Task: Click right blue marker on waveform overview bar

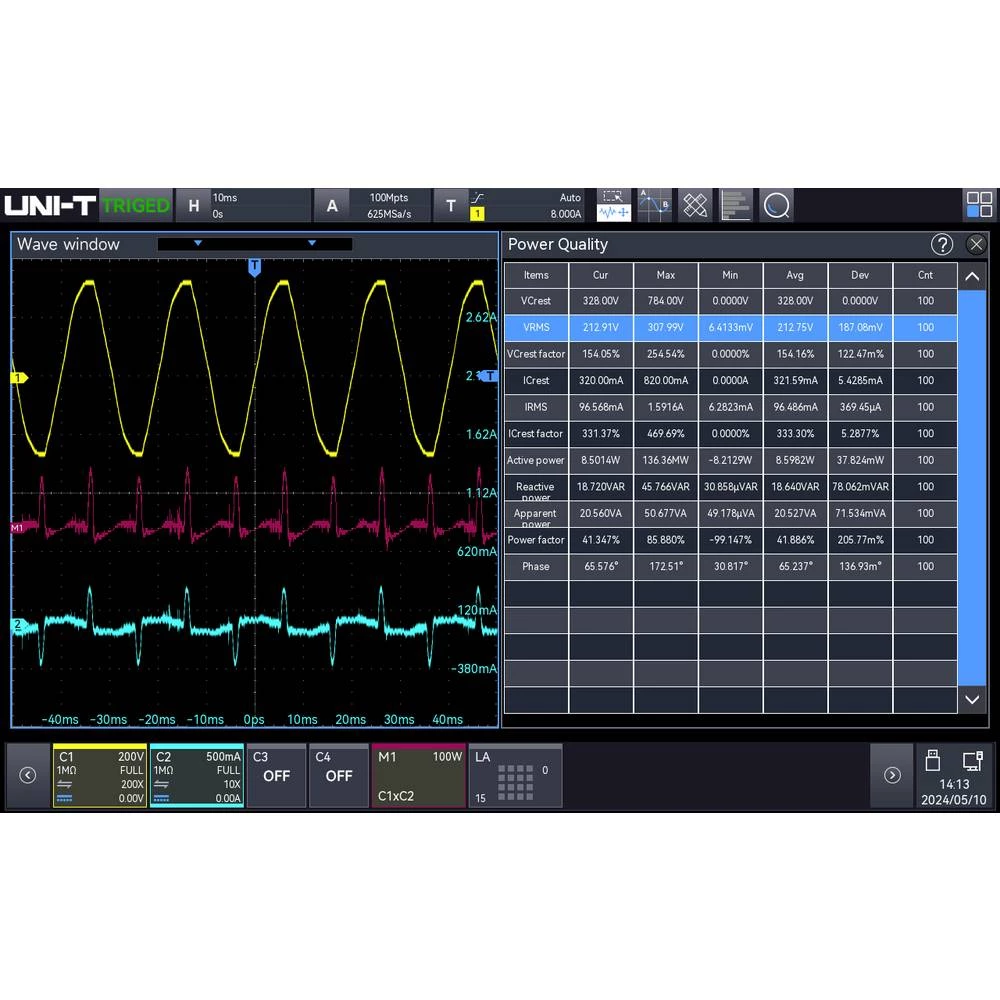Action: 312,243
